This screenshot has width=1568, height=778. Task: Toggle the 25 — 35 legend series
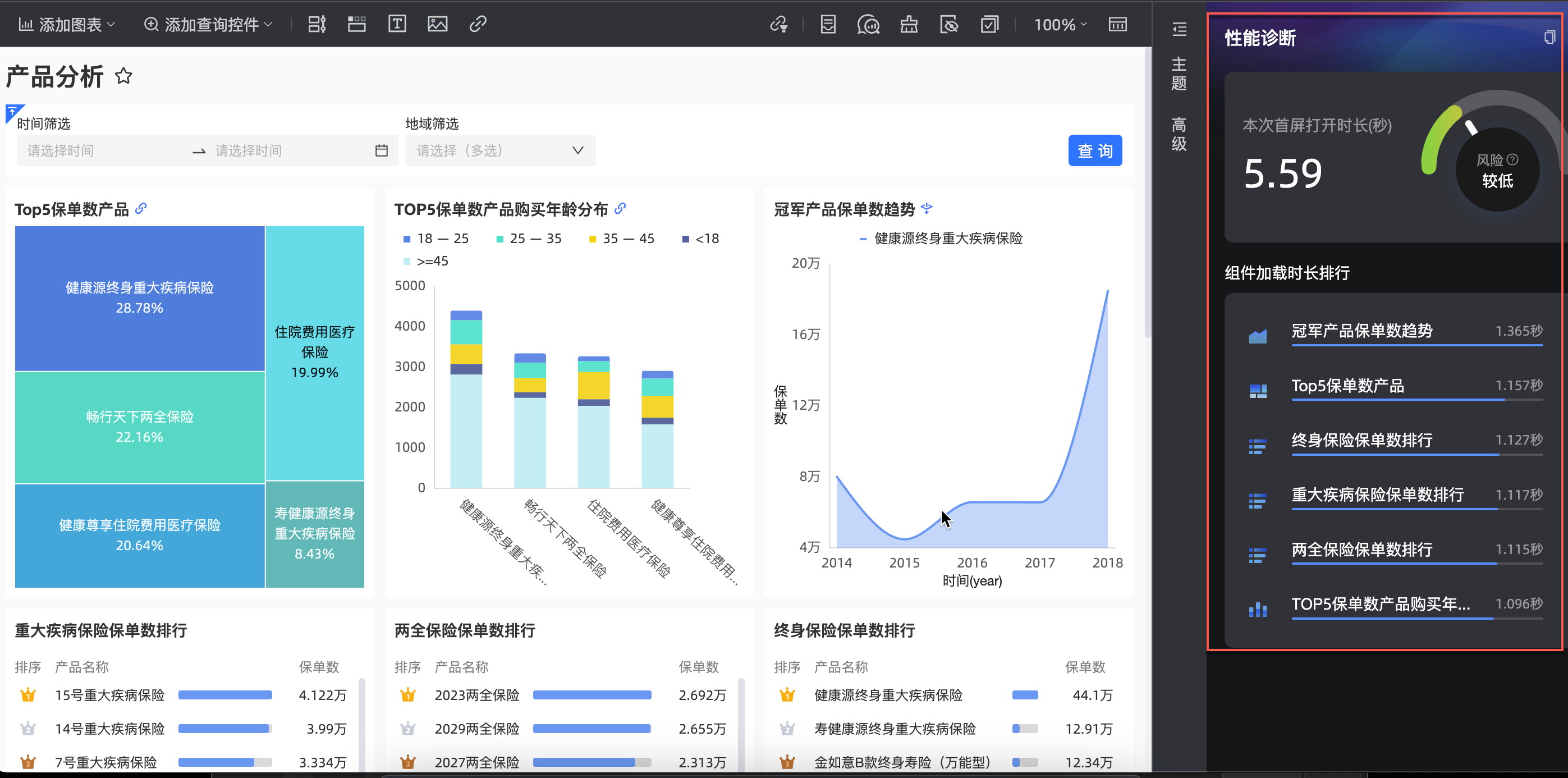(x=529, y=239)
